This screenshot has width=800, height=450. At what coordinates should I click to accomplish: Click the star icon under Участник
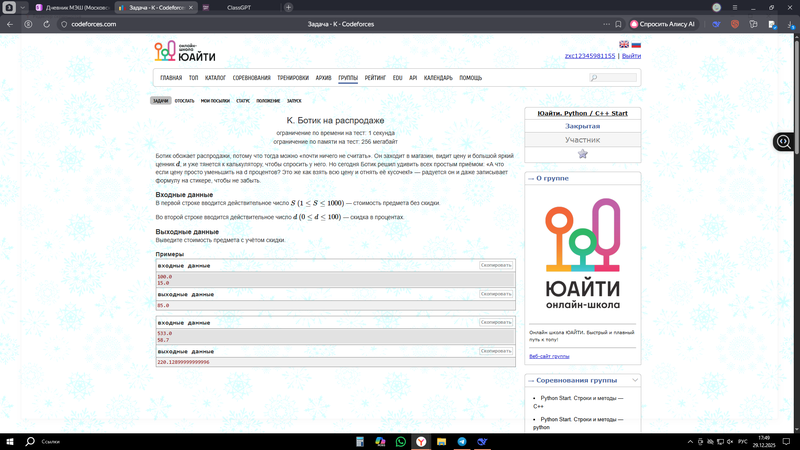coord(583,154)
